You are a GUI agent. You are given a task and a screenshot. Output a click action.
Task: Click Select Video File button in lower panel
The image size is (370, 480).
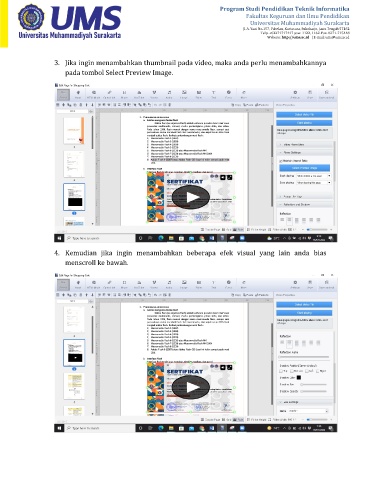pos(304,305)
